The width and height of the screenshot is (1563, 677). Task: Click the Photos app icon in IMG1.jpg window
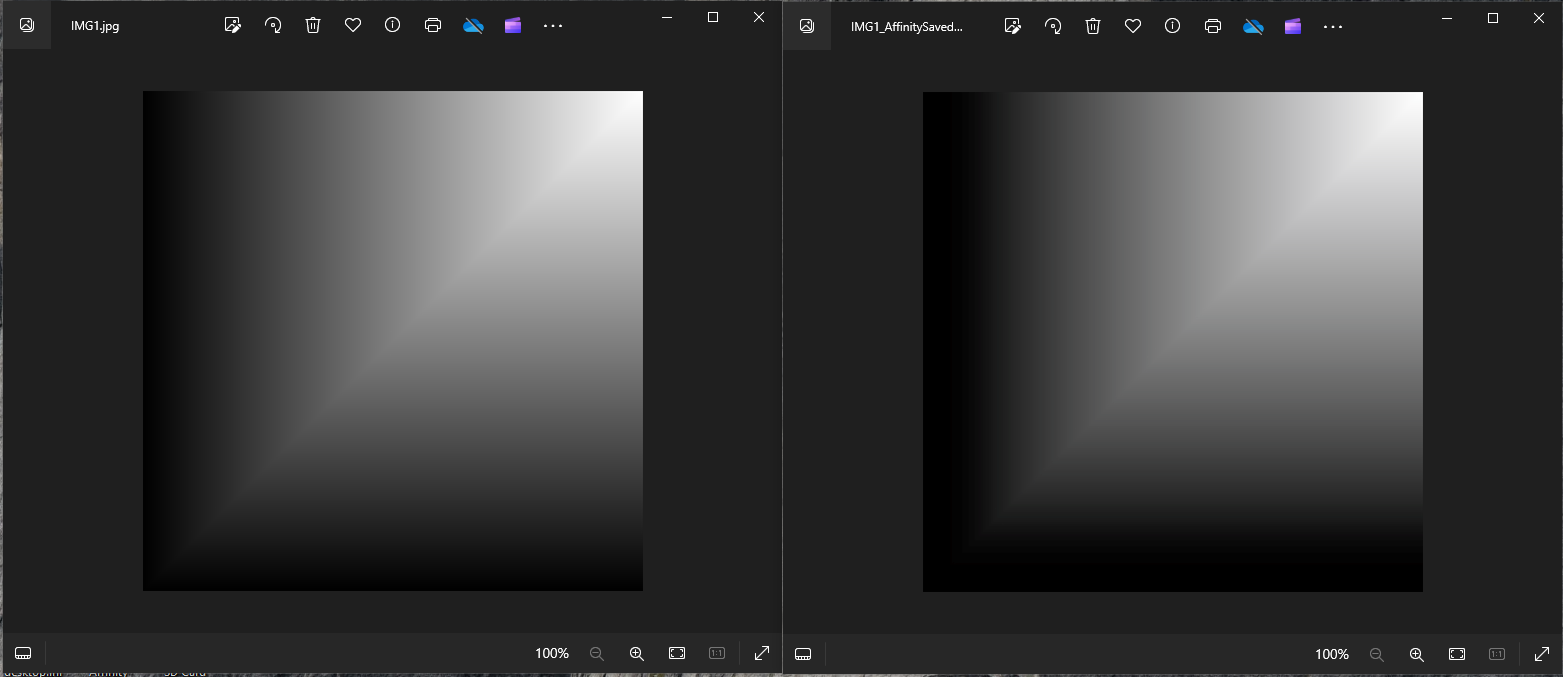[x=27, y=25]
